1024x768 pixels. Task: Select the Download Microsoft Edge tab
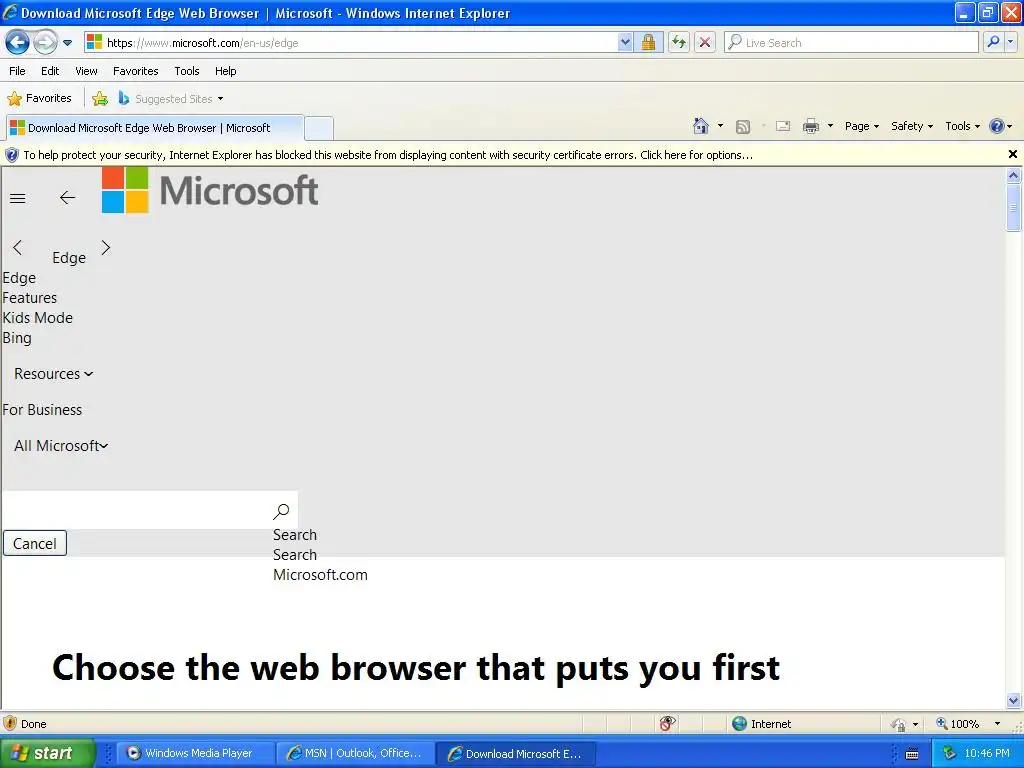pyautogui.click(x=154, y=128)
